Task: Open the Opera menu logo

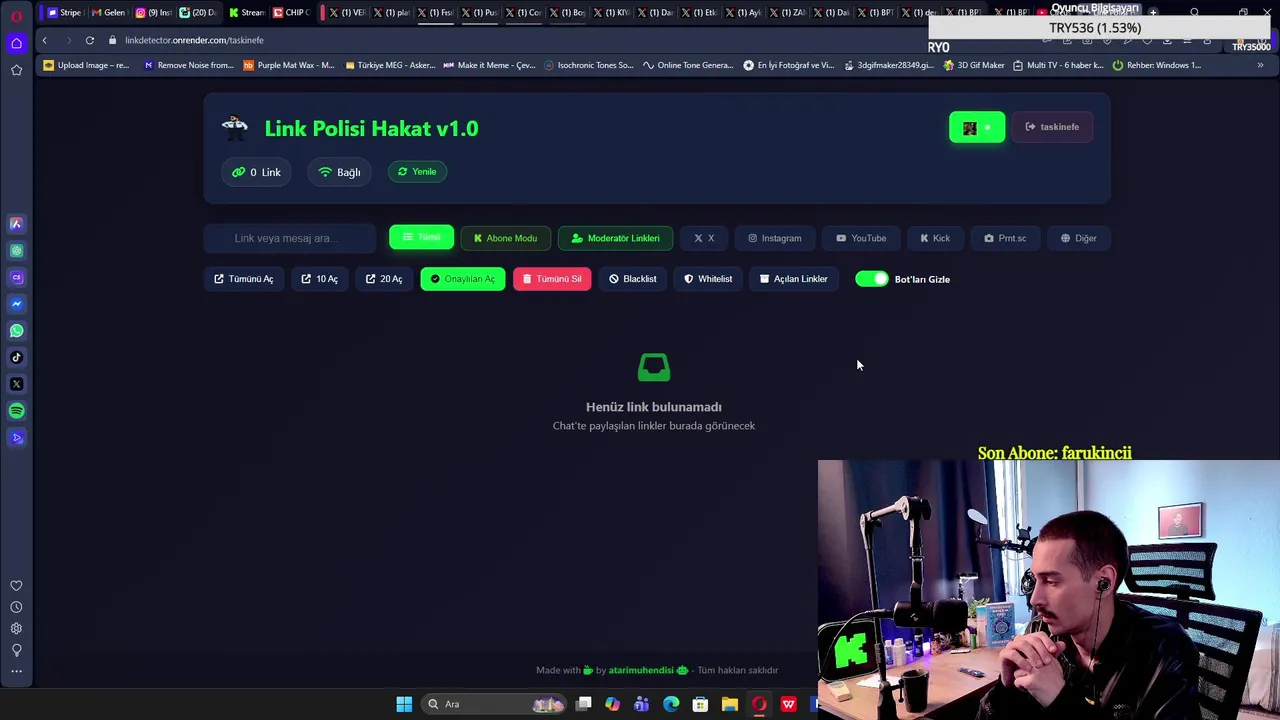Action: (16, 15)
